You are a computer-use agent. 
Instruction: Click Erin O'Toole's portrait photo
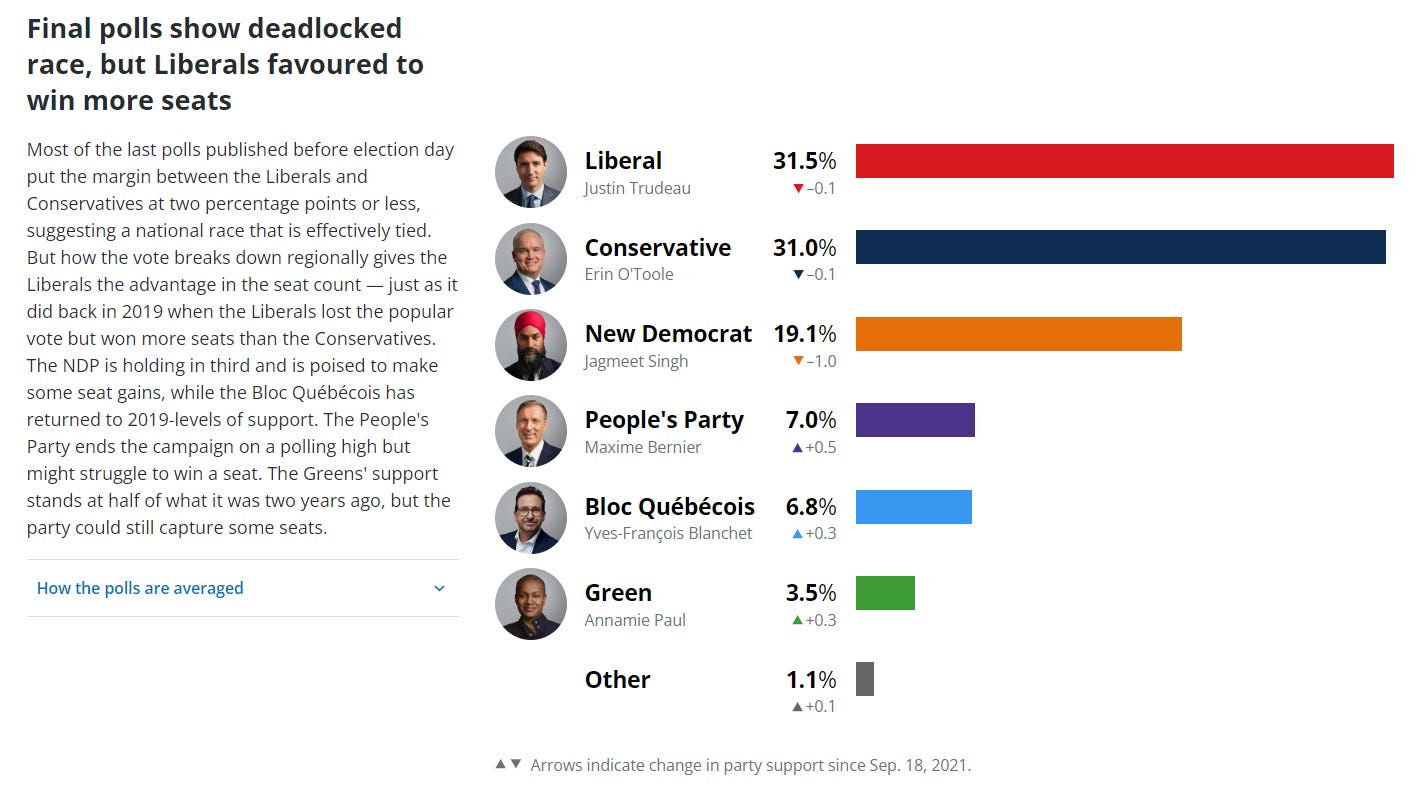click(530, 259)
